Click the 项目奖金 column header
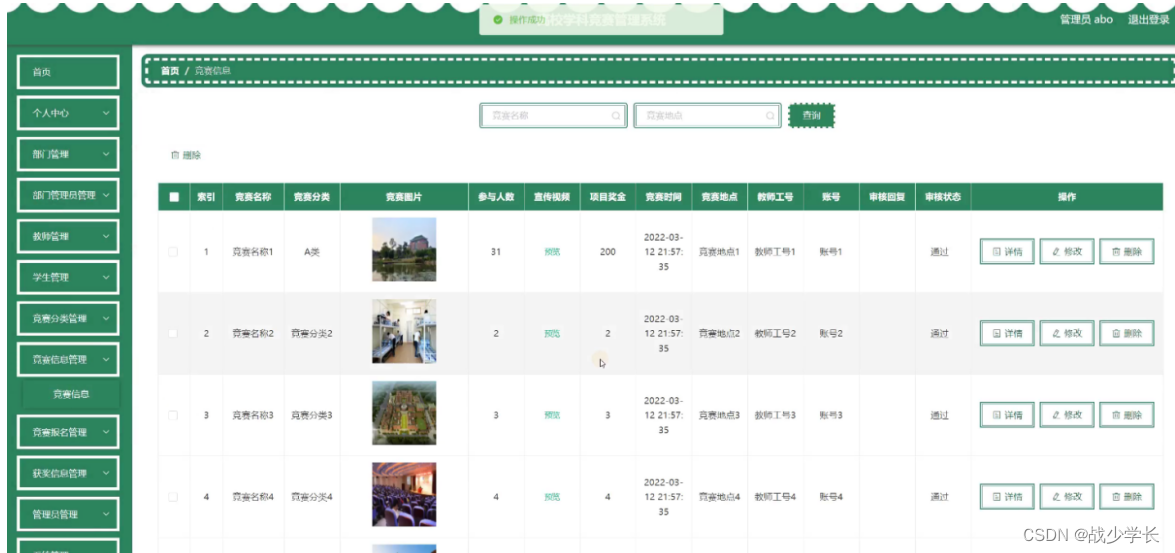Screen dimensions: 1175x553 608,197
